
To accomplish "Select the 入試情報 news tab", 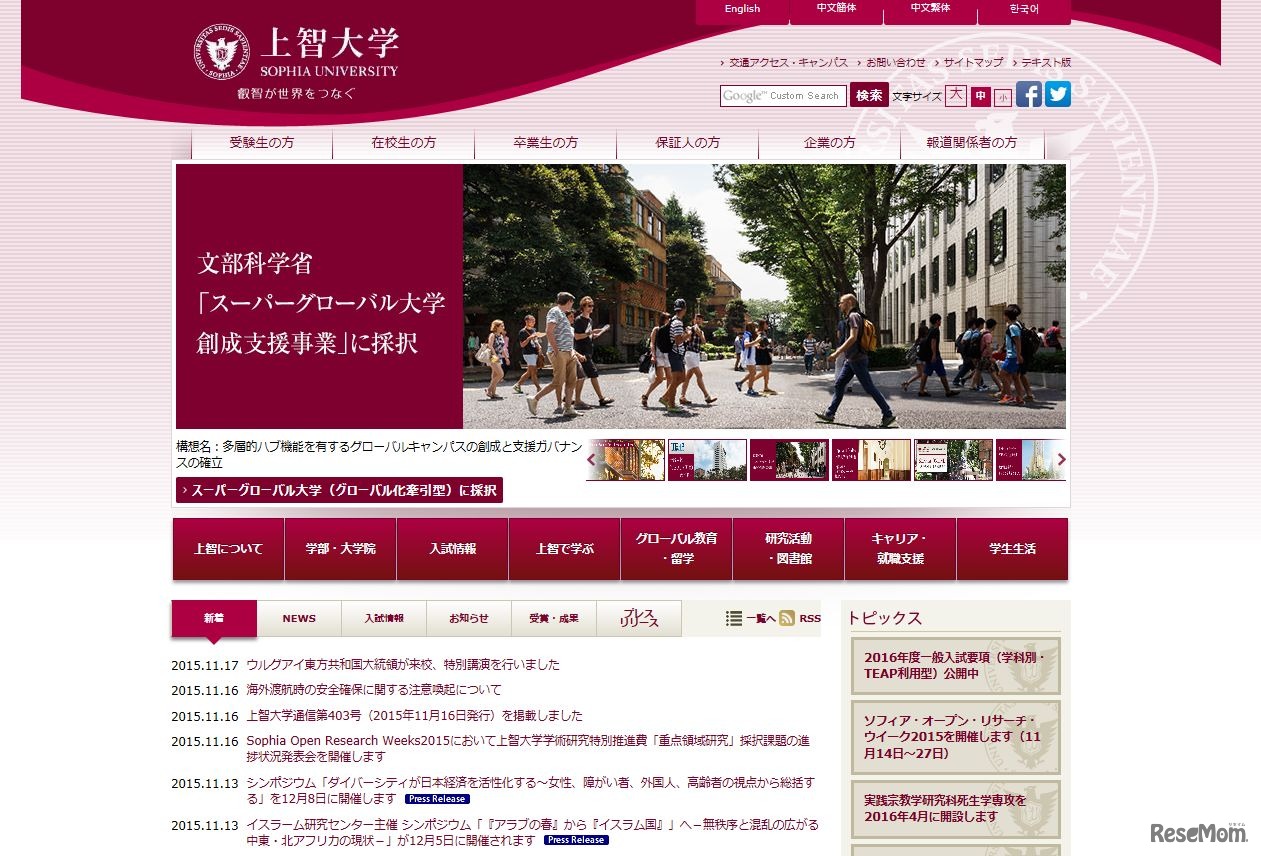I will point(384,618).
